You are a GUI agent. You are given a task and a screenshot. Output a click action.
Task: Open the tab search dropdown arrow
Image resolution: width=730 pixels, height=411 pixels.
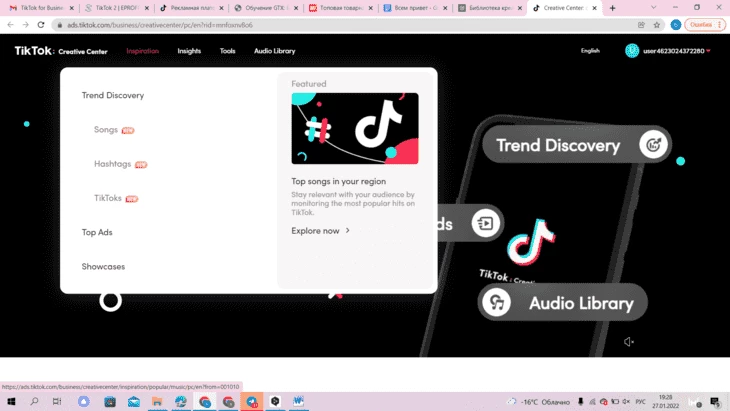[x=654, y=8]
